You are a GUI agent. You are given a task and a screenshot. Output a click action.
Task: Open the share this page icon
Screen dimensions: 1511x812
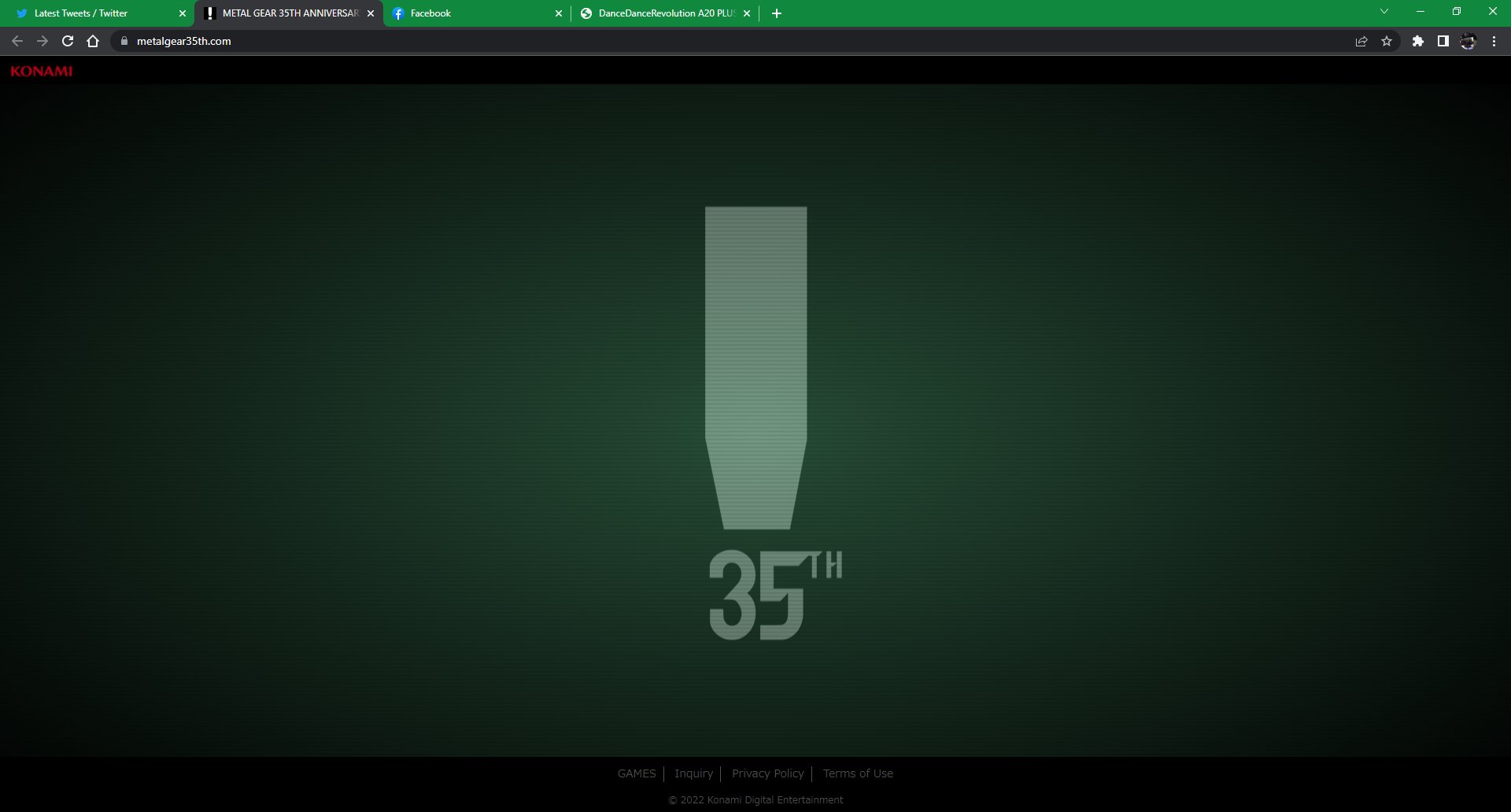pos(1361,41)
